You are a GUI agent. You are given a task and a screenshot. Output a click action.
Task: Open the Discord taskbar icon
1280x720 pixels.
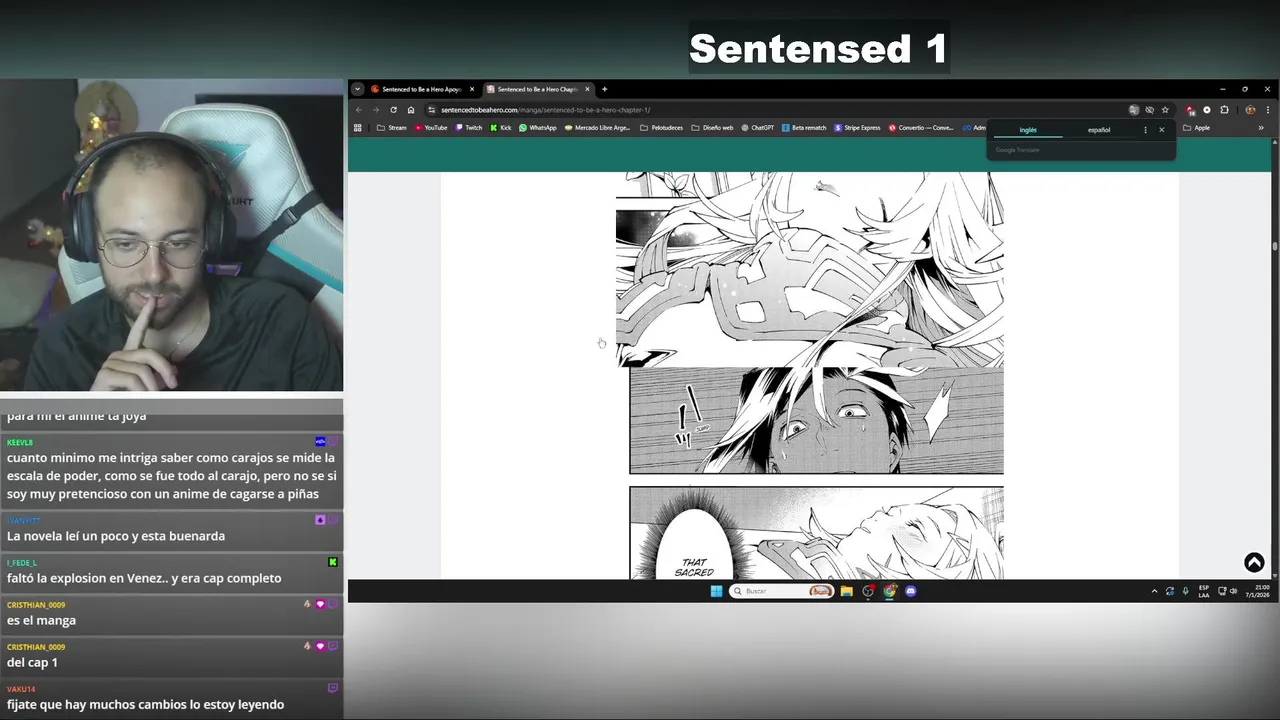[911, 591]
